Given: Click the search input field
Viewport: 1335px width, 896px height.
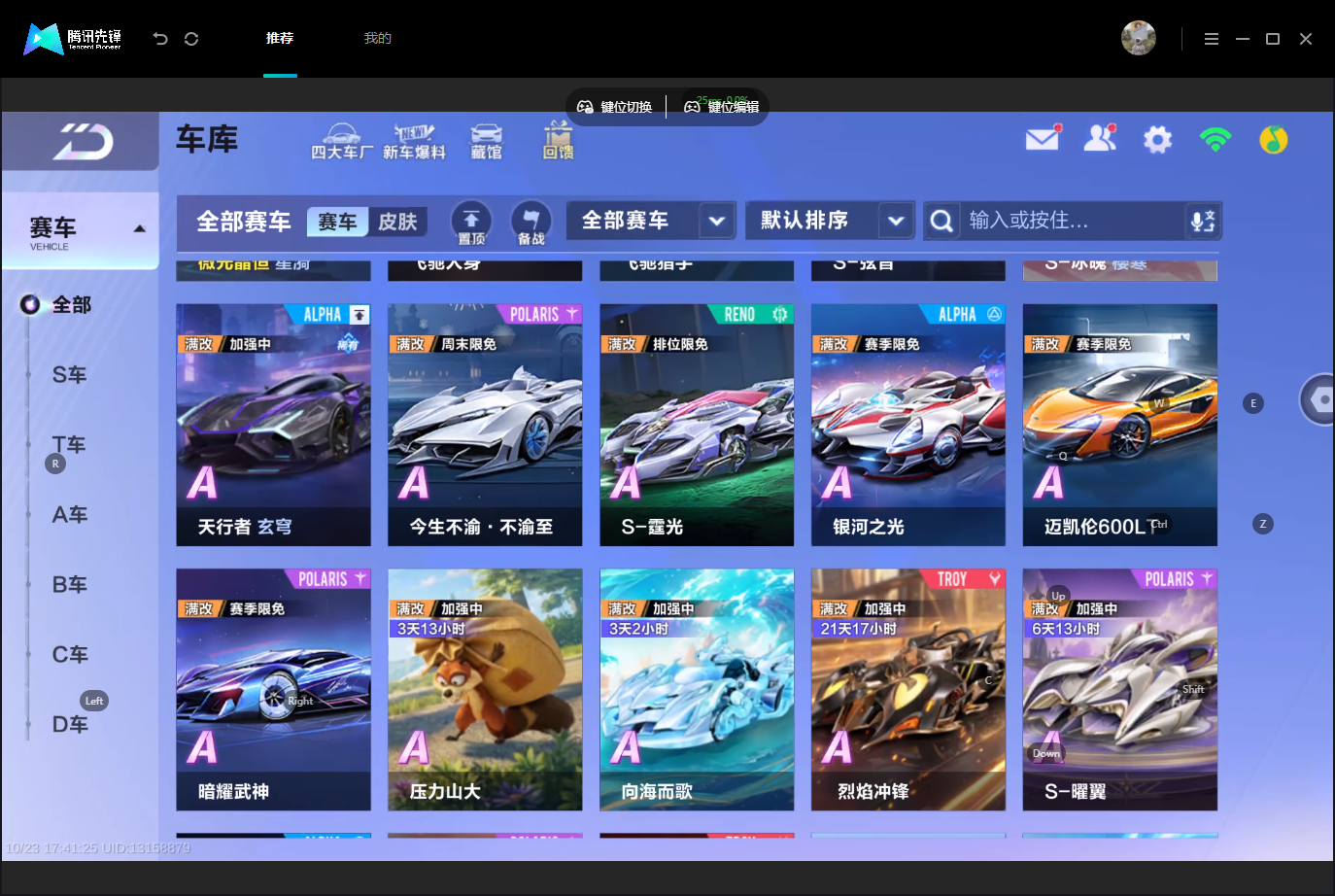Looking at the screenshot, I should point(1072,222).
